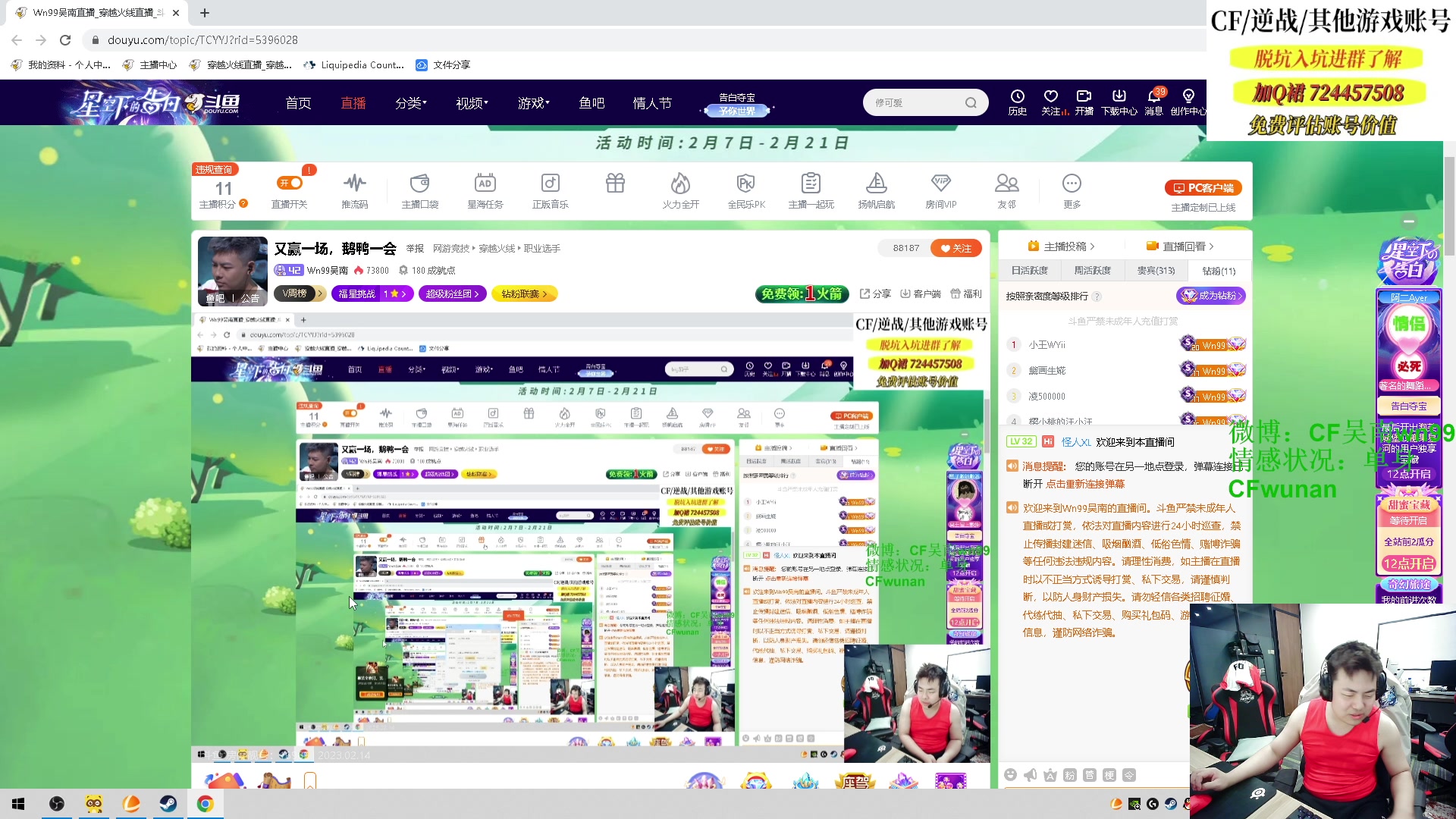Reload the page in Chrome

[65, 39]
